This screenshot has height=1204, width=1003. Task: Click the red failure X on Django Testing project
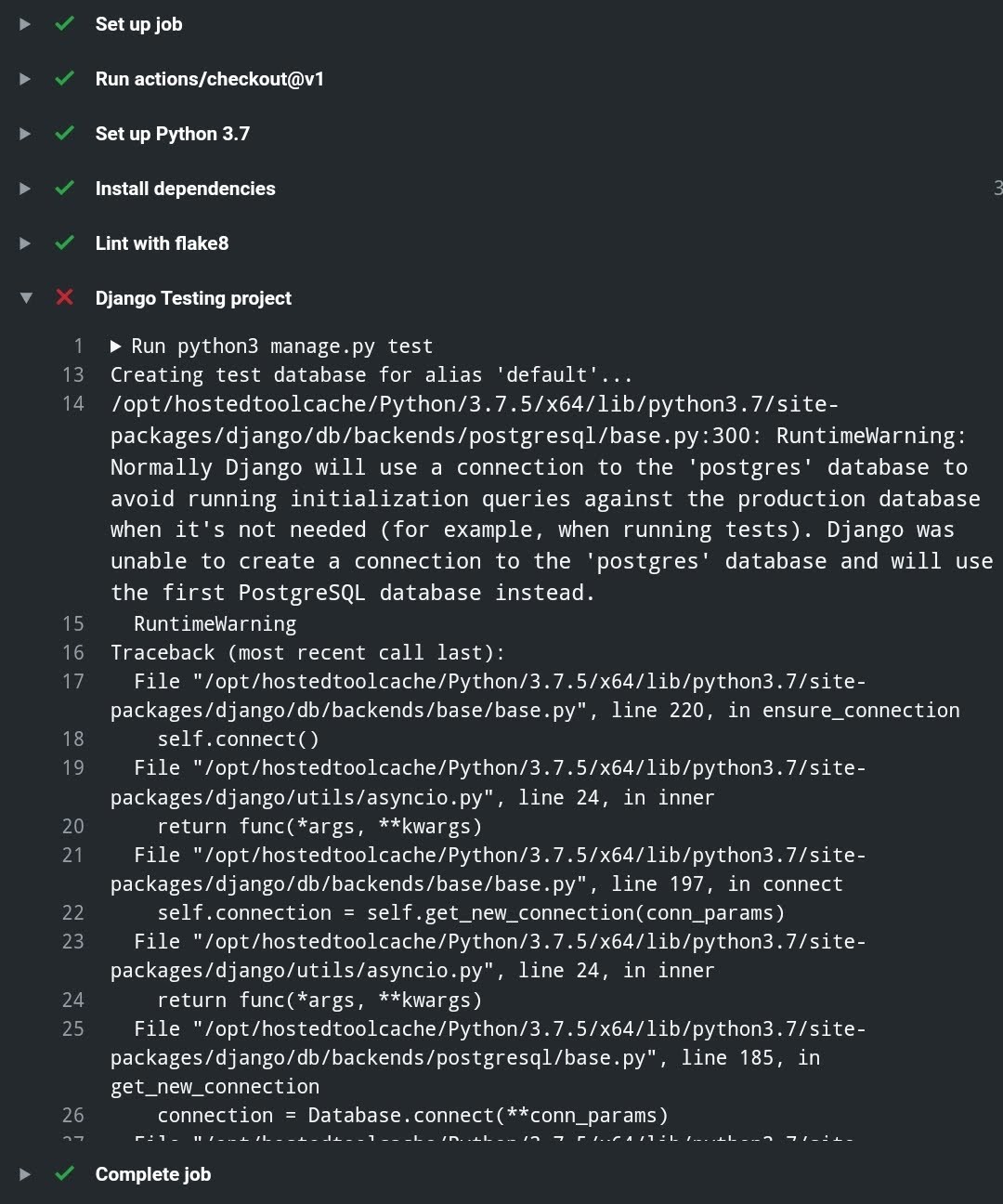coord(64,298)
